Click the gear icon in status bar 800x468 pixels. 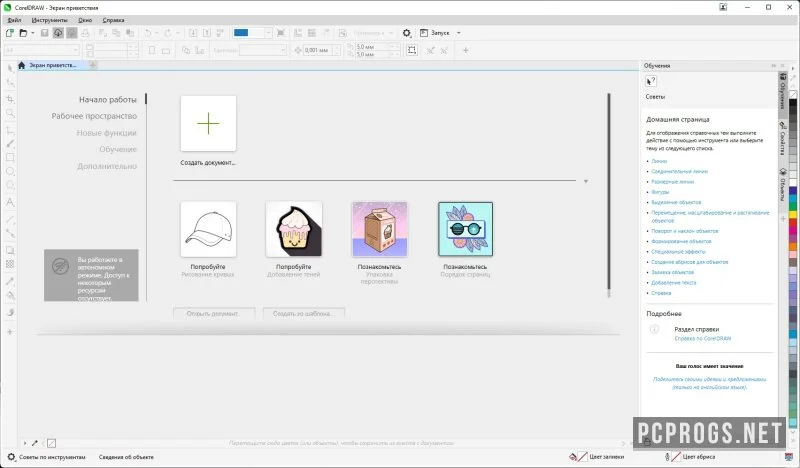click(11, 457)
